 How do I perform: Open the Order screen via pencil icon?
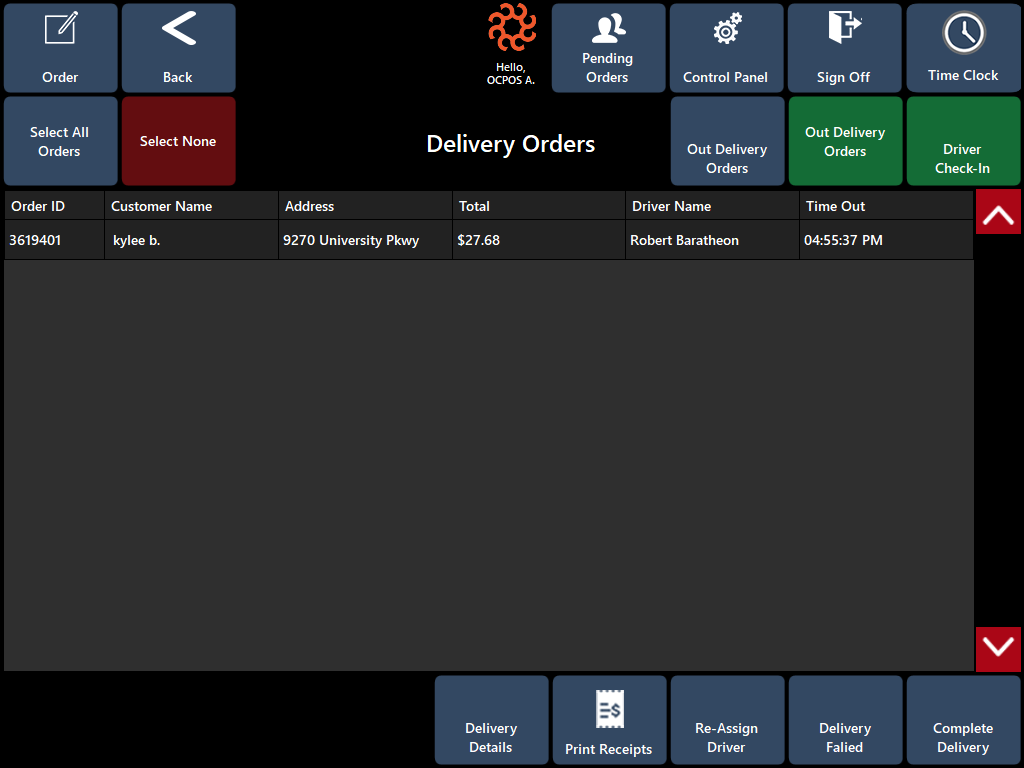tap(61, 29)
